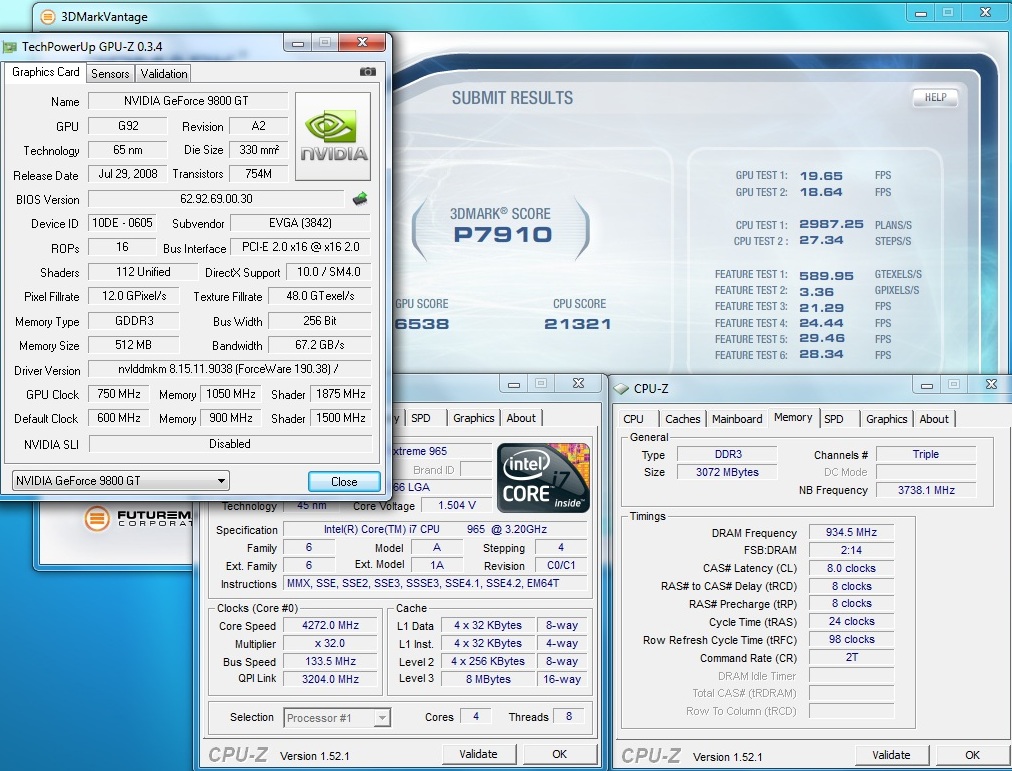1012x771 pixels.
Task: Click the Feature Test 1 value 589.95
Action: [x=826, y=275]
